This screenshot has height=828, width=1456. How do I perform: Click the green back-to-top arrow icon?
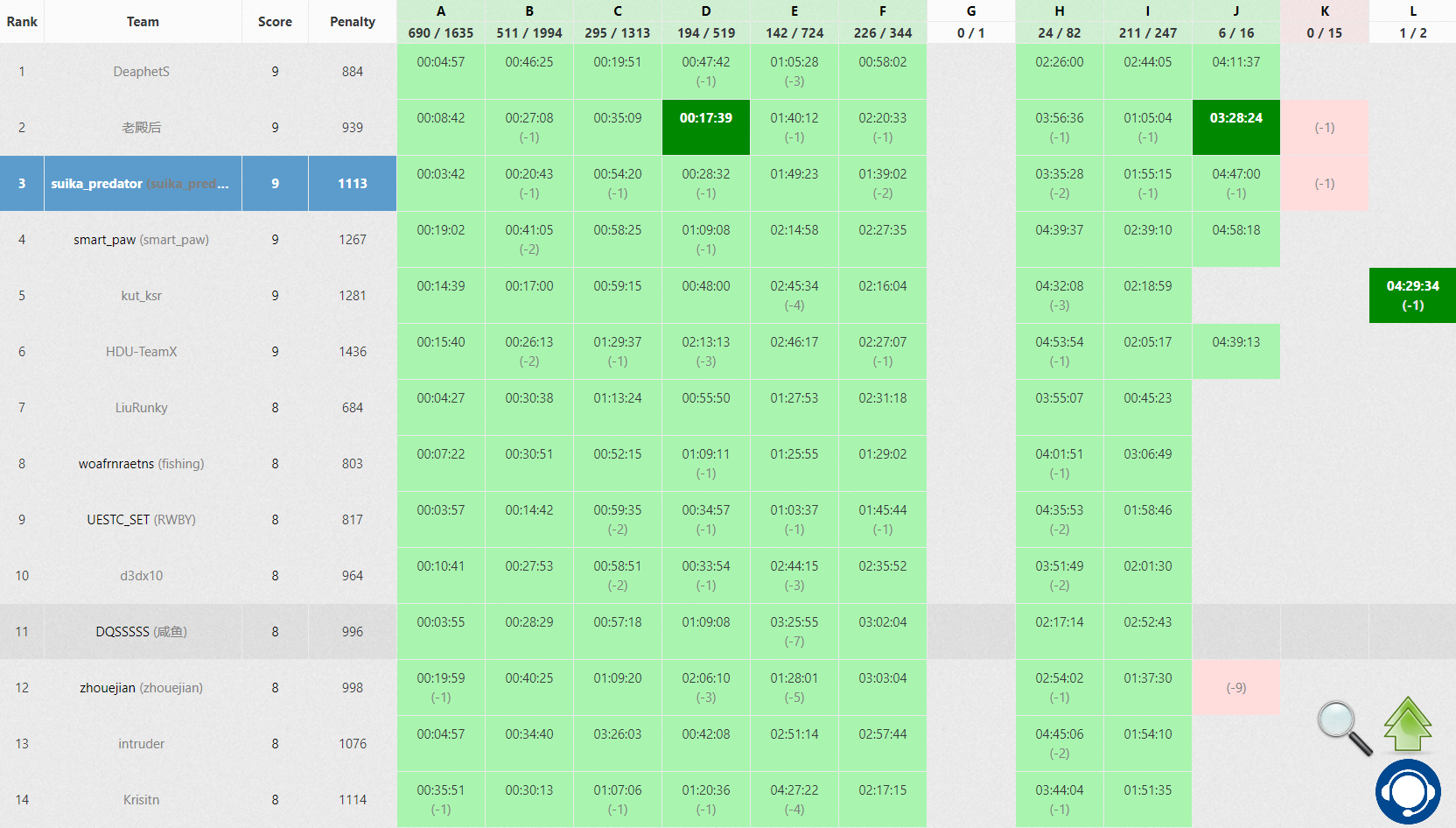pyautogui.click(x=1407, y=724)
